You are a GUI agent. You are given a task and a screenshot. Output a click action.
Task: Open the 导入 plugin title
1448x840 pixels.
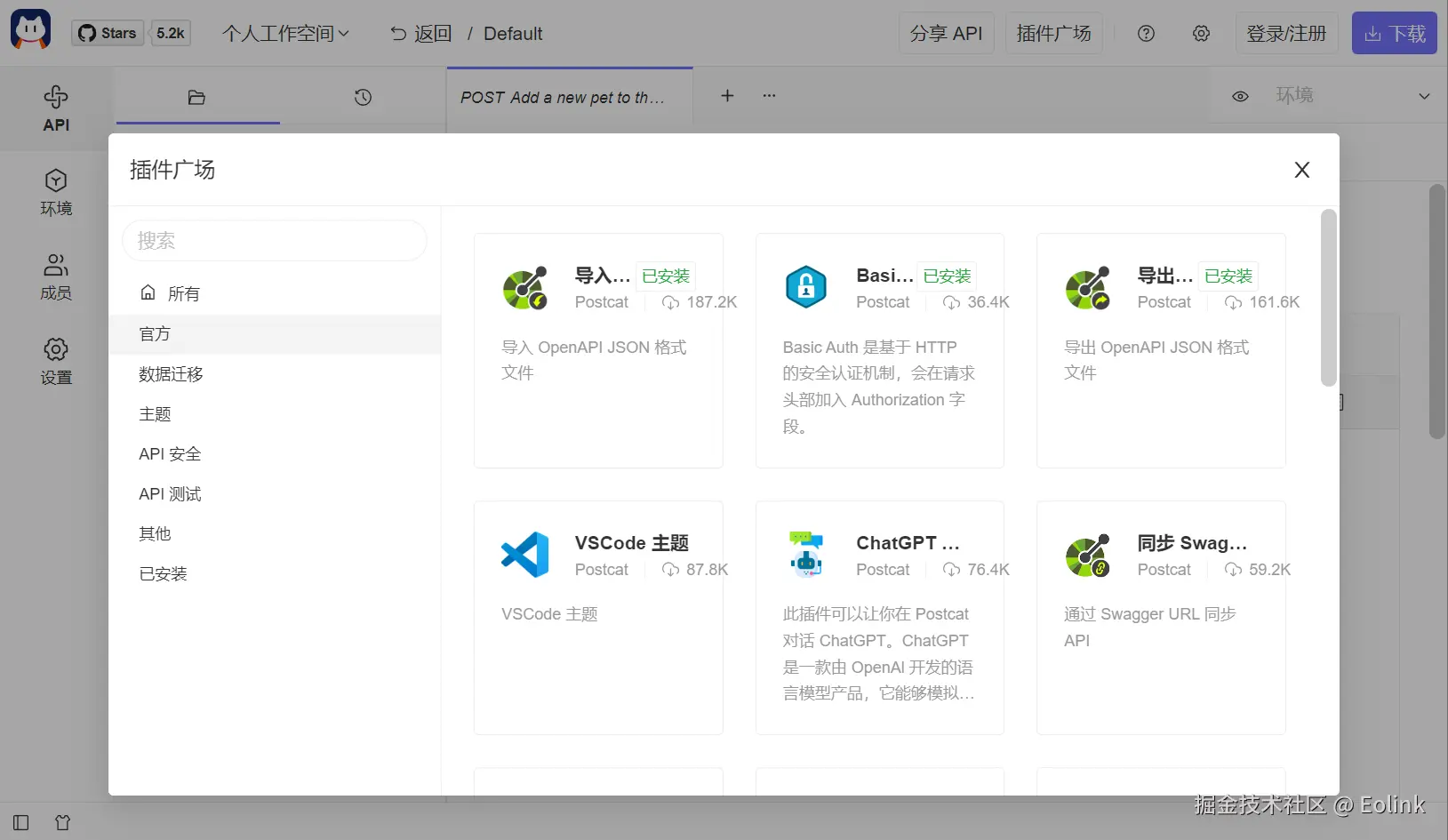click(603, 276)
